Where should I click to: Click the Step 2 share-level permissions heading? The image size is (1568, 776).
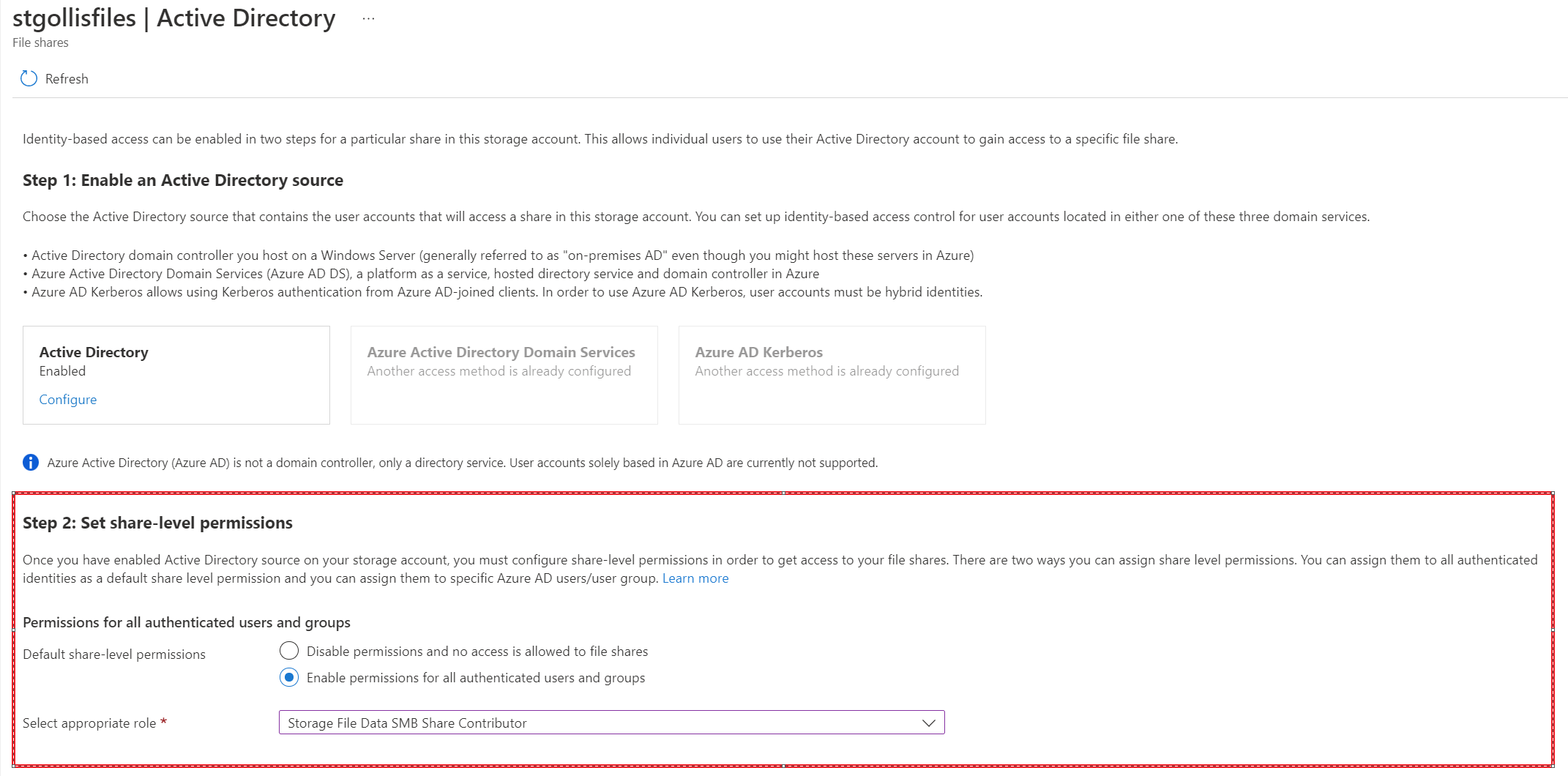click(157, 523)
